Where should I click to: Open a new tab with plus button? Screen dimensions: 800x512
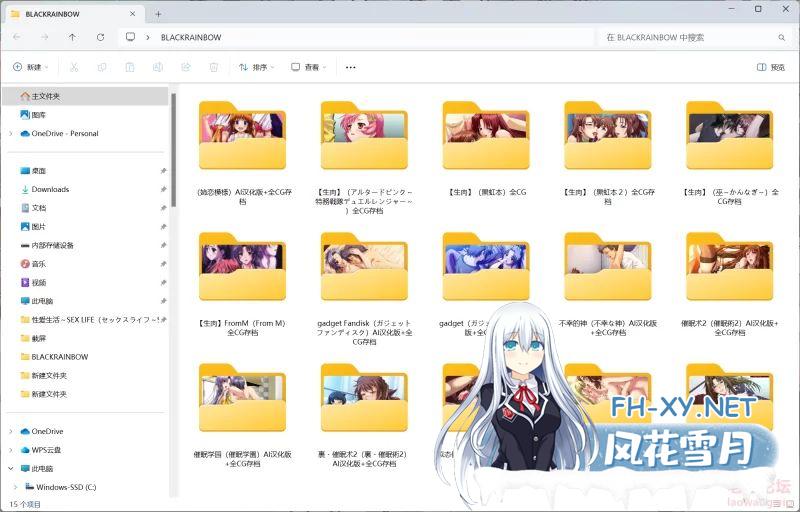click(158, 14)
